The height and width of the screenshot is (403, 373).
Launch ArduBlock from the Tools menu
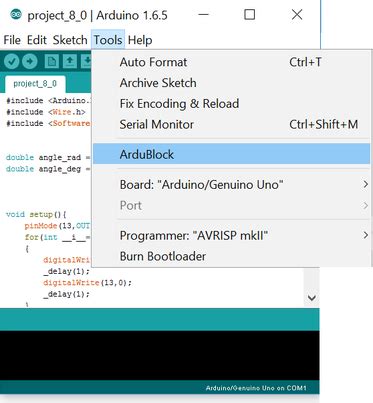point(232,154)
